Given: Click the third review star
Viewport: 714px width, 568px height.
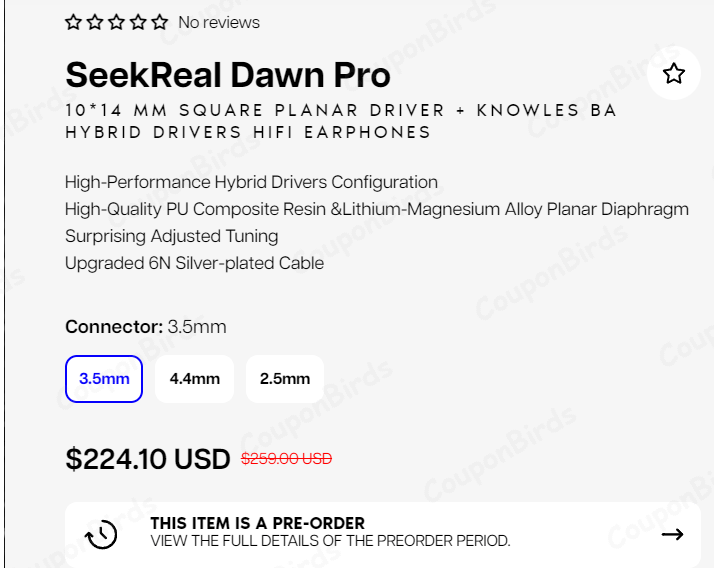Looking at the screenshot, I should 116,22.
